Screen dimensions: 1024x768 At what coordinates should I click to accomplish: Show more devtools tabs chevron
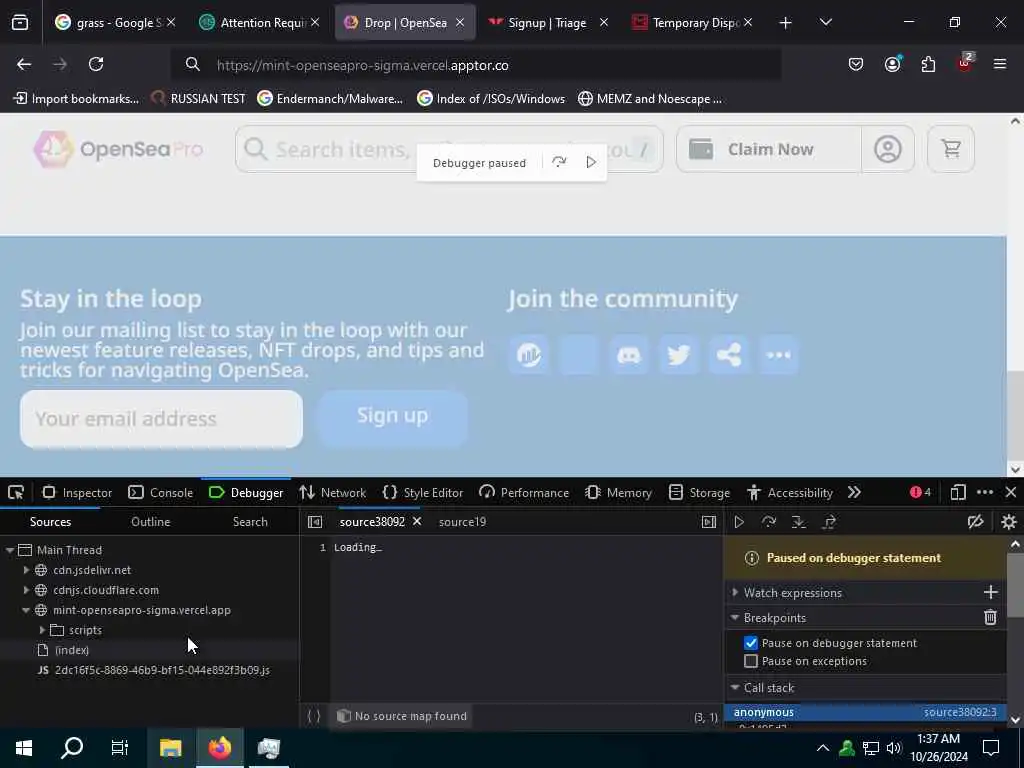(x=854, y=492)
